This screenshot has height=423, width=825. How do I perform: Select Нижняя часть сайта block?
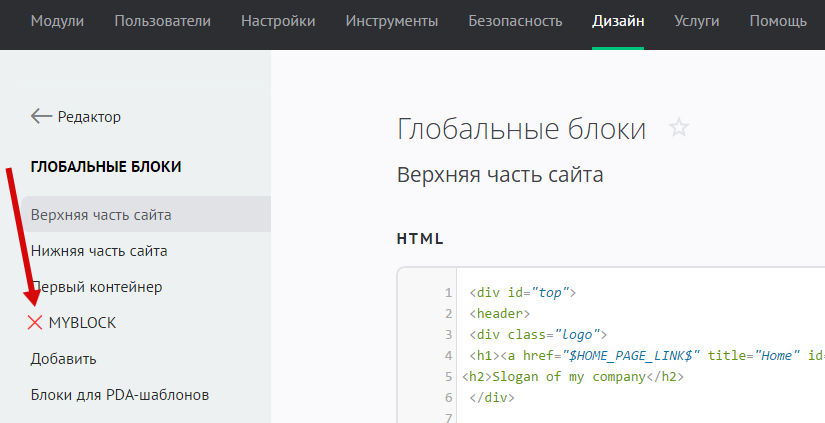pyautogui.click(x=99, y=250)
